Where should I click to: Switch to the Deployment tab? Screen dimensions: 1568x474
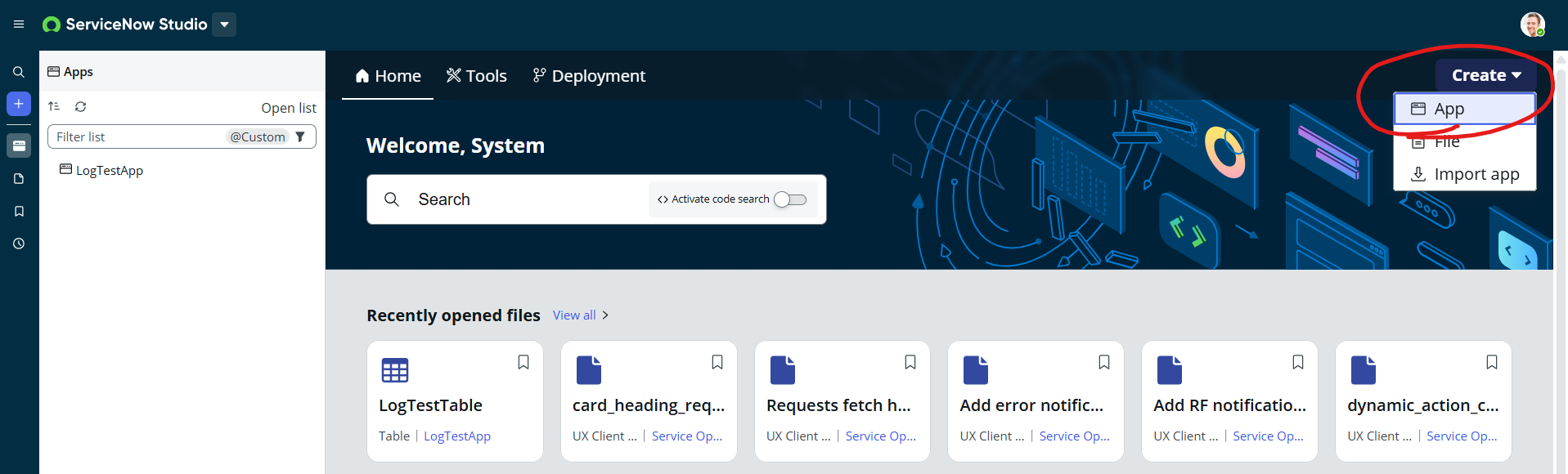589,76
